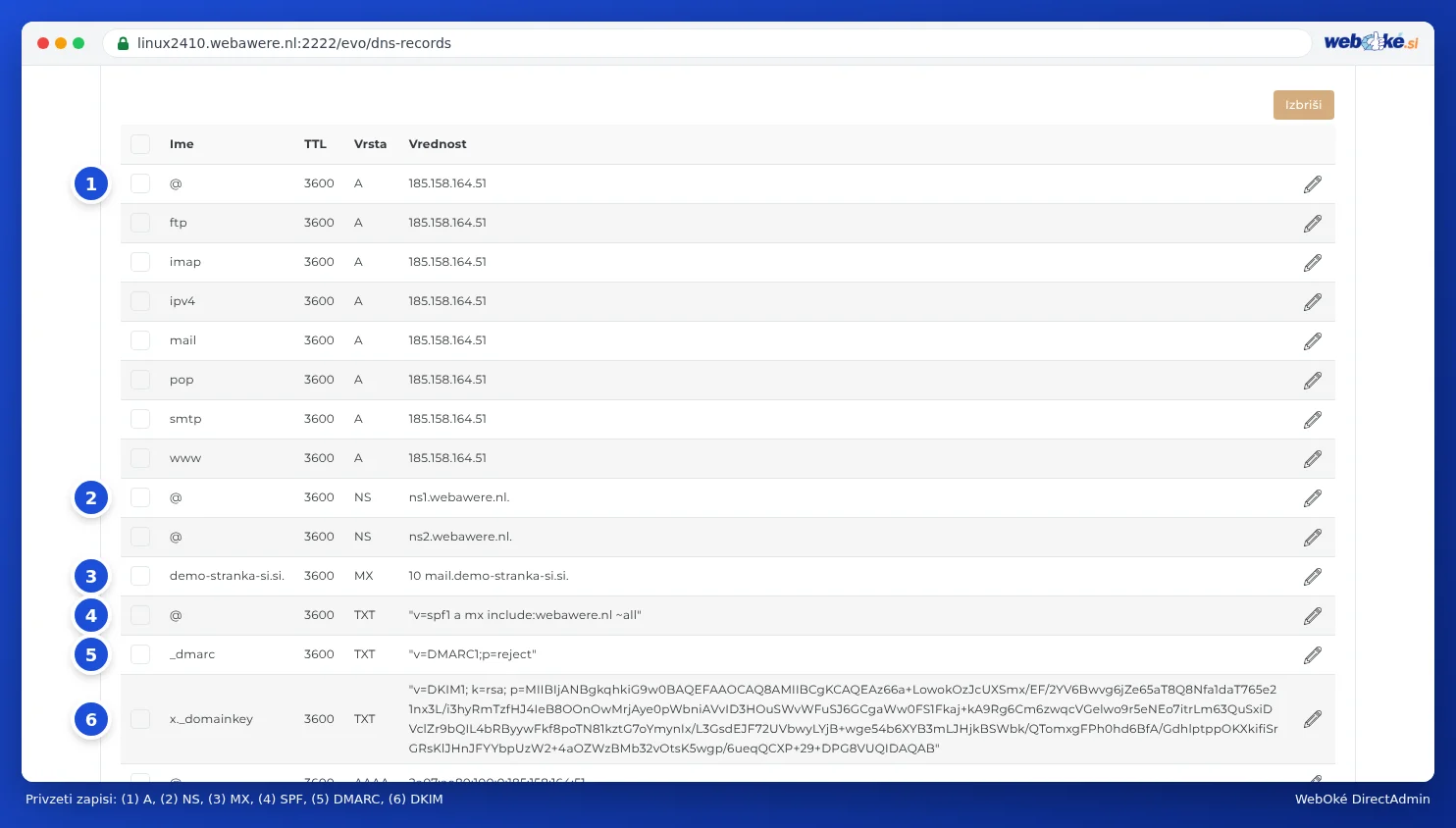Click the x._domainkey record name
Image resolution: width=1456 pixels, height=828 pixels.
(211, 719)
